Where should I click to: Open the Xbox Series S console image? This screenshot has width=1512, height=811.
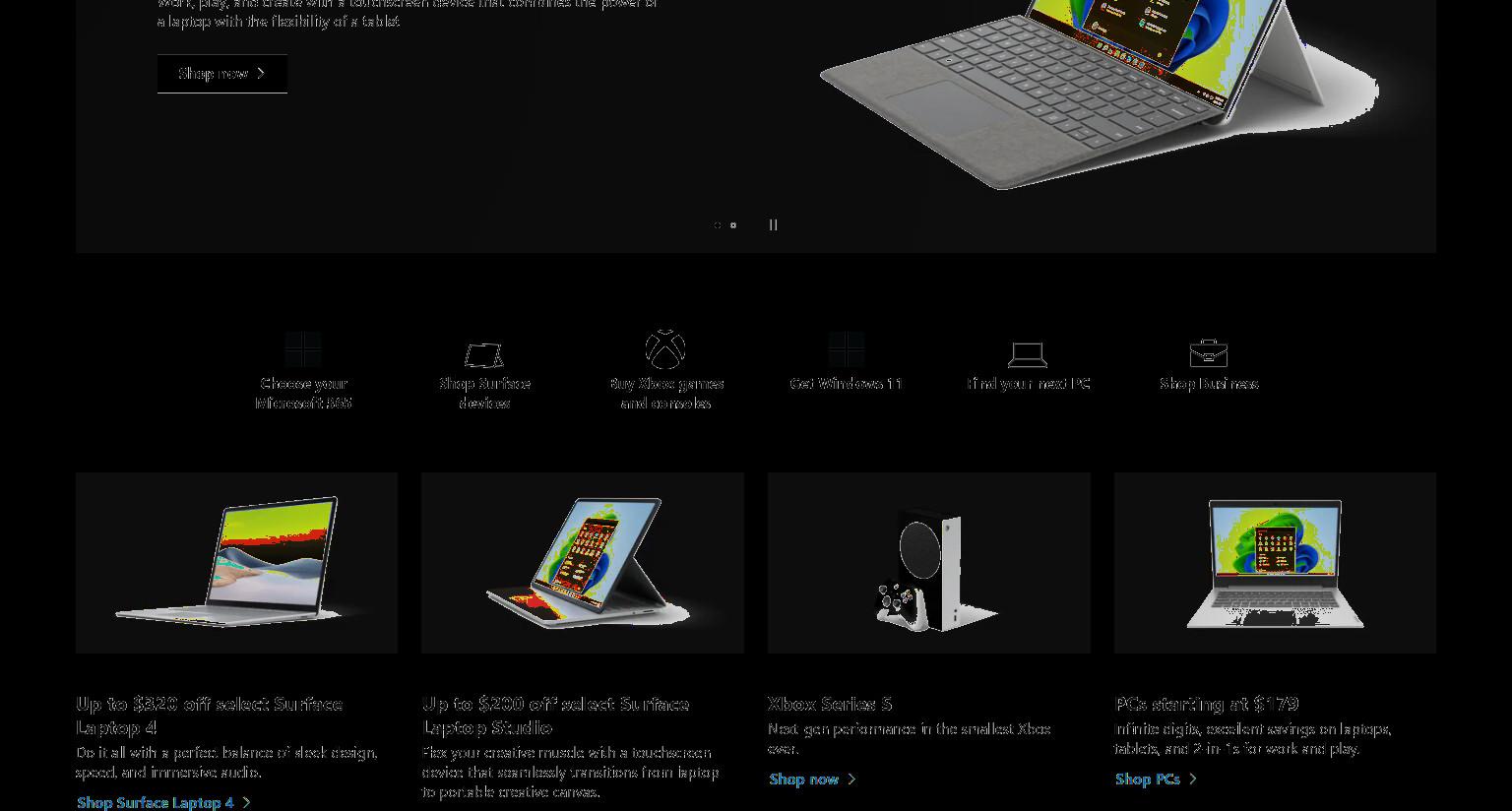click(929, 563)
